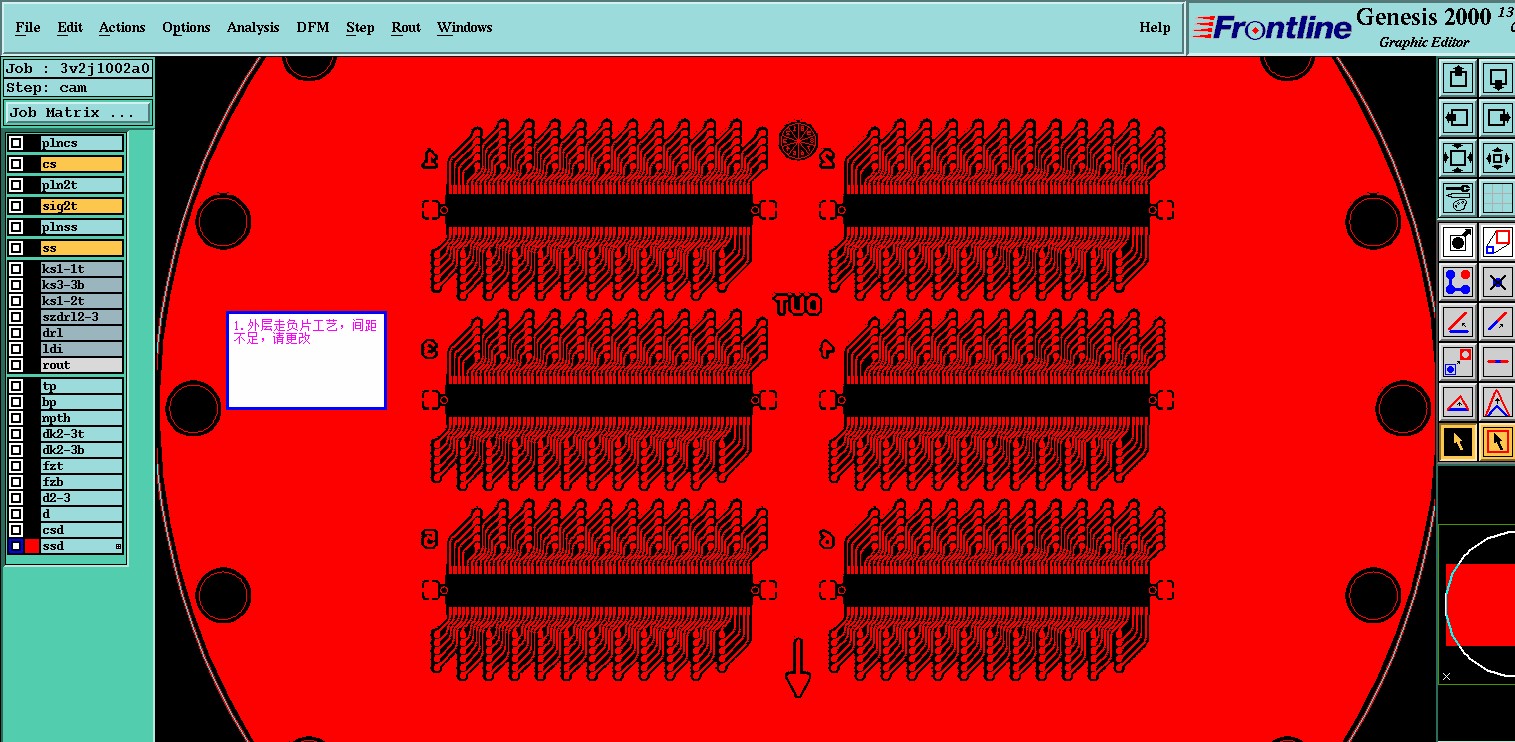Click the Chinese note box on canvas
The height and width of the screenshot is (742, 1515).
point(306,360)
